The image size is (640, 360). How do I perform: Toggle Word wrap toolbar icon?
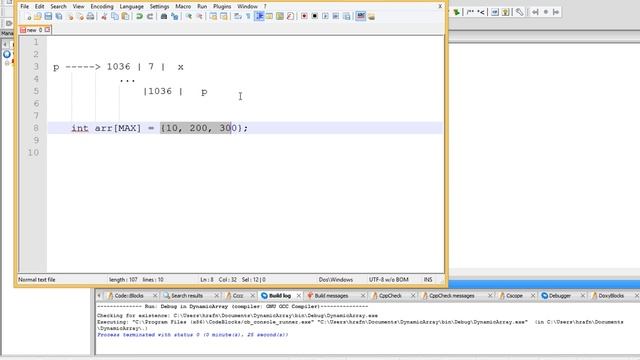[x=237, y=16]
